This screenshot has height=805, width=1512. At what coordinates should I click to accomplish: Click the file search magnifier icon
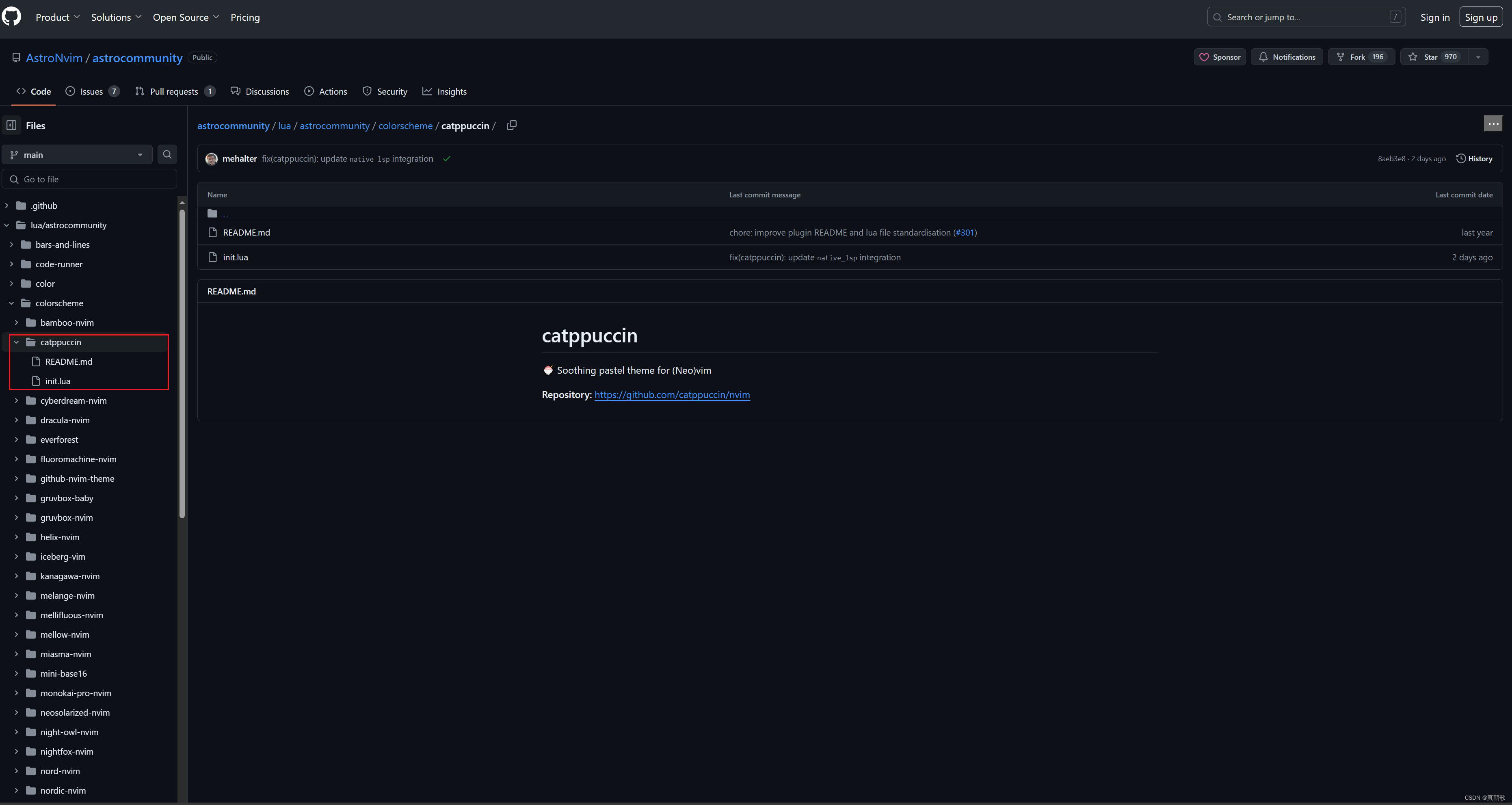167,154
